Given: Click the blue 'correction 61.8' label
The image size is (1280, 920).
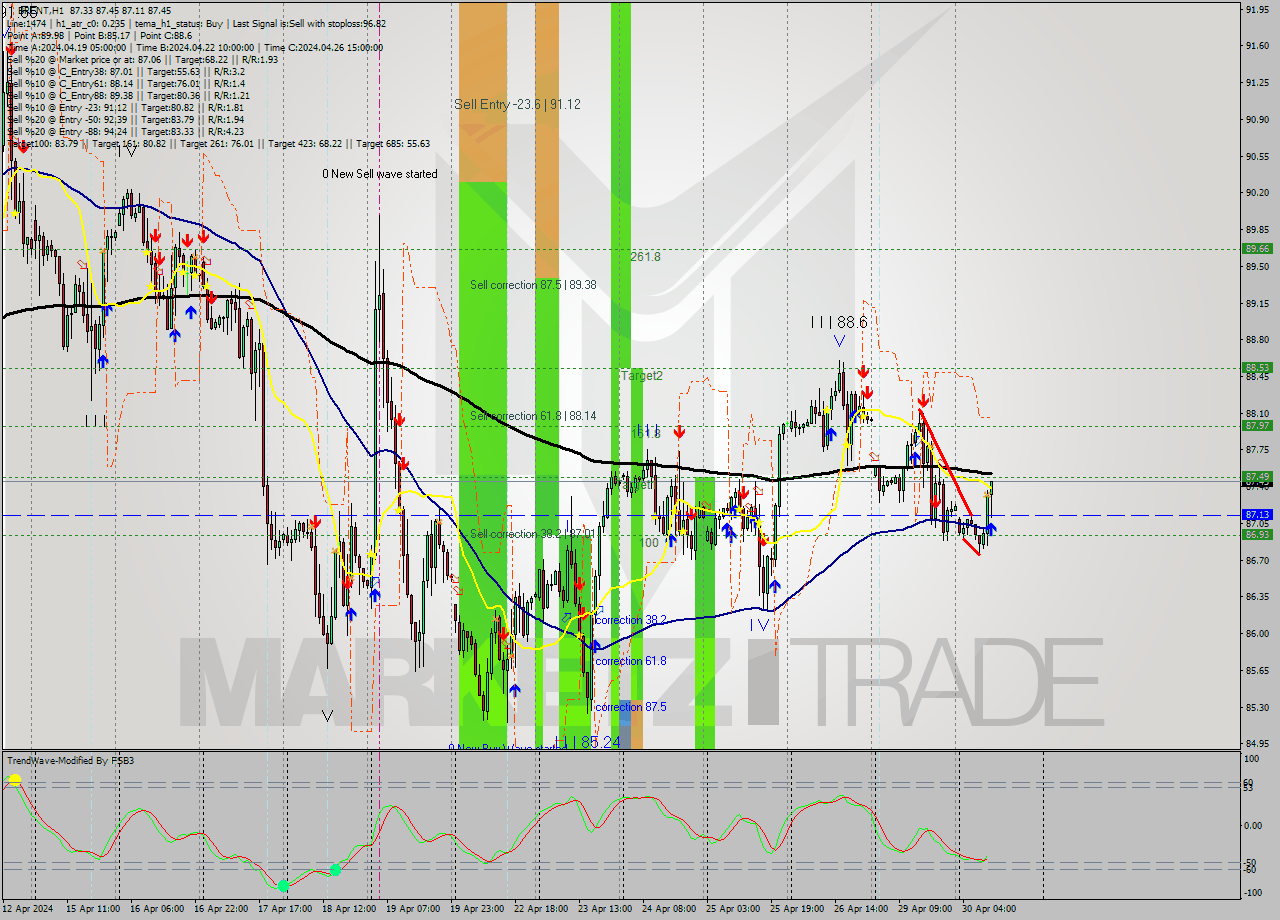Looking at the screenshot, I should click(x=630, y=661).
